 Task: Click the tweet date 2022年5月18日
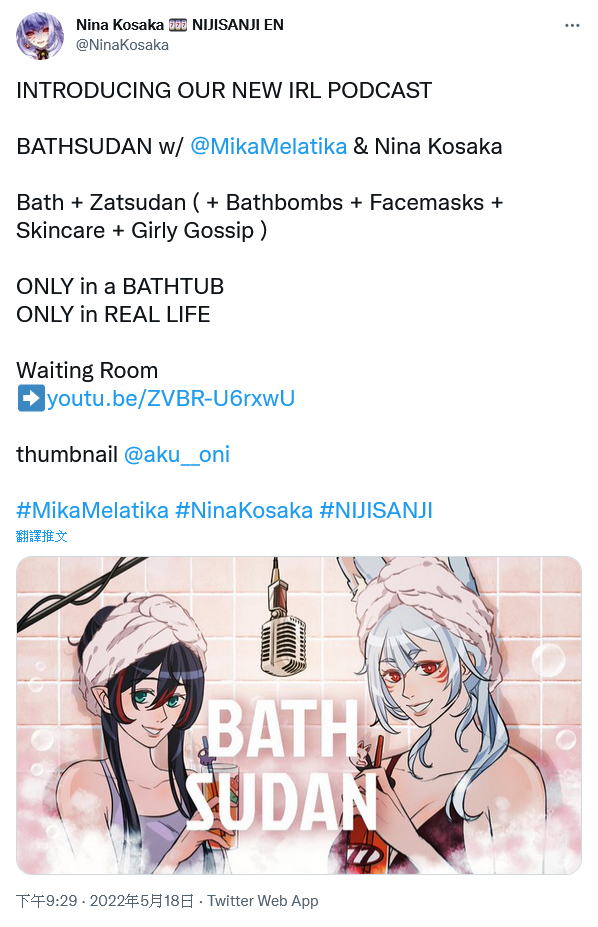tap(142, 901)
